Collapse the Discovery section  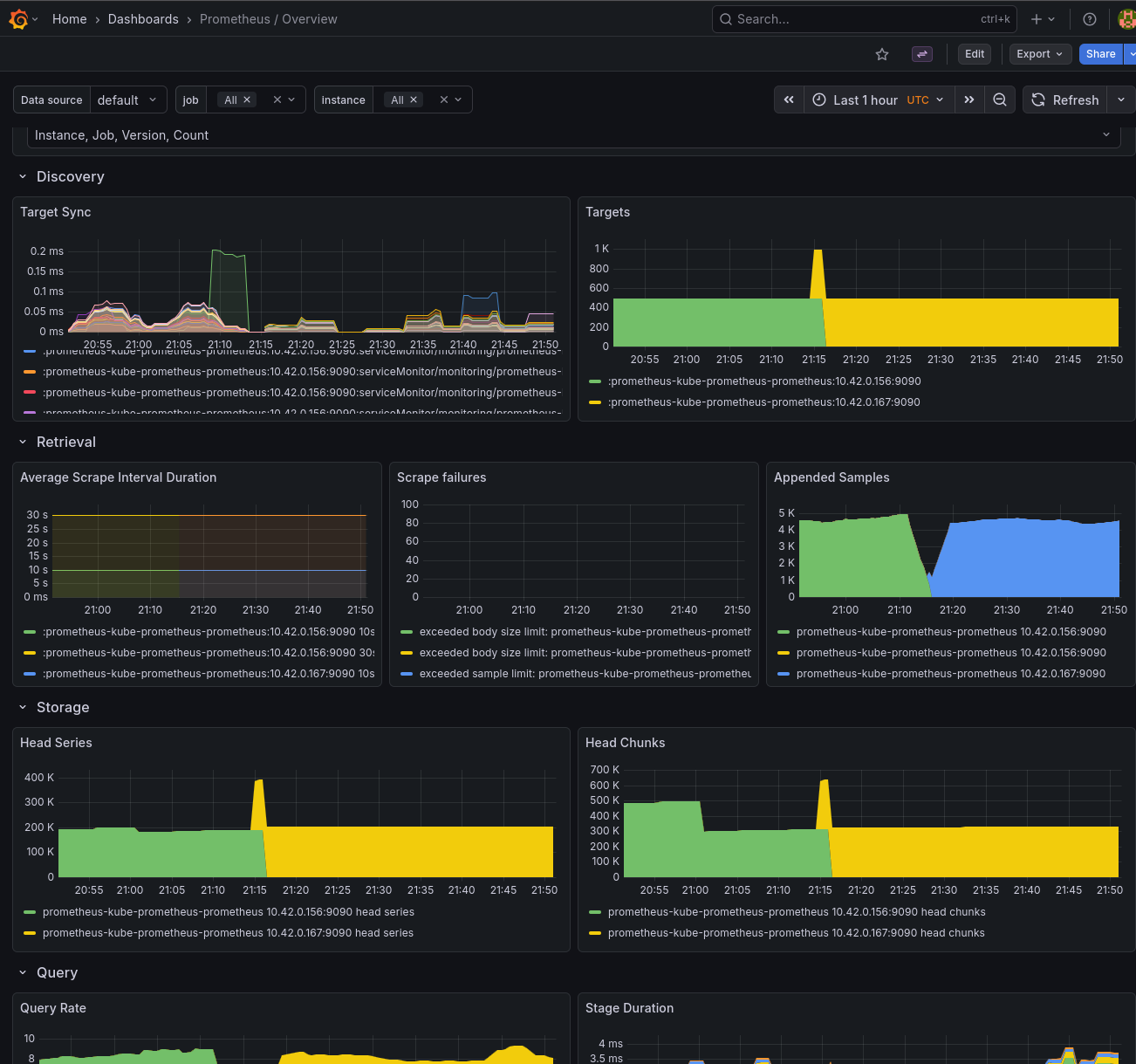23,176
